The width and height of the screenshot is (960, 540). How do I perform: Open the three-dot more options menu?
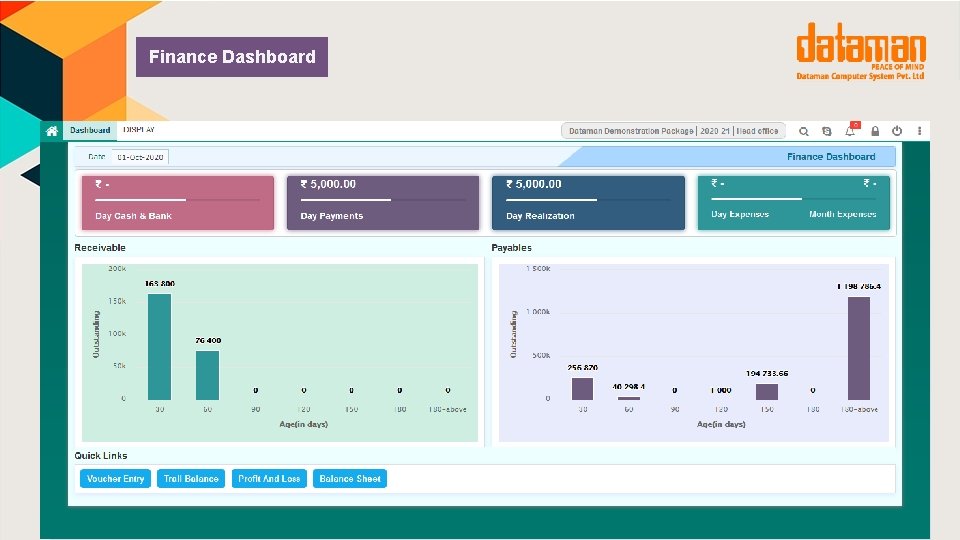[919, 130]
